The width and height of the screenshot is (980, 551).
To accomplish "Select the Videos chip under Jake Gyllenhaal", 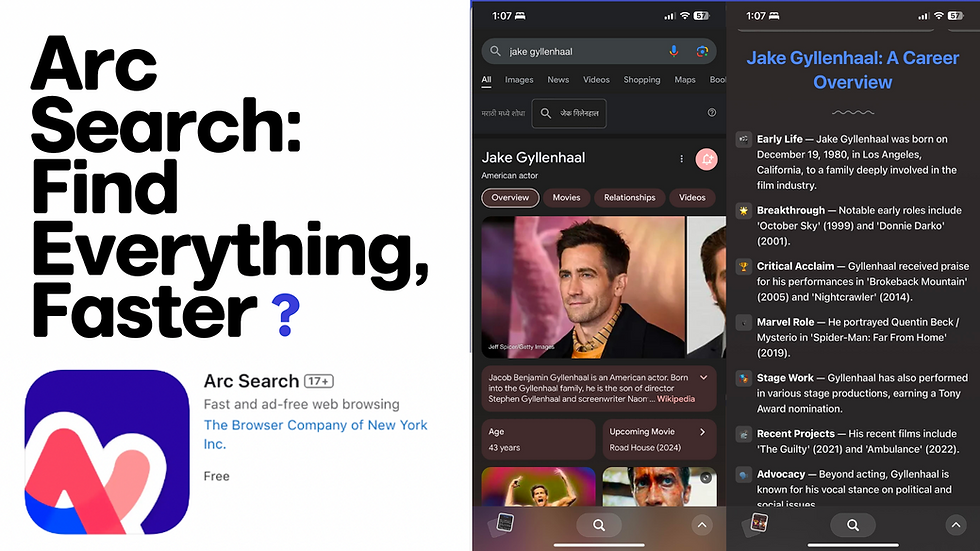I will point(692,197).
